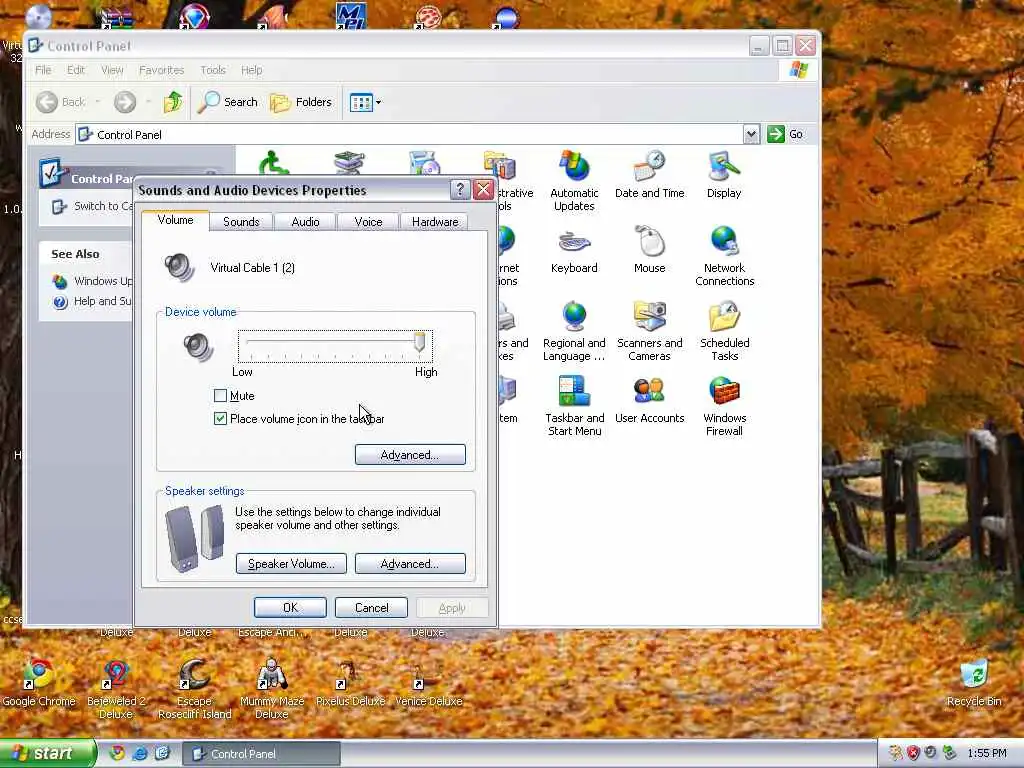1024x768 pixels.
Task: Click Advanced button in Speaker settings
Action: click(x=410, y=564)
